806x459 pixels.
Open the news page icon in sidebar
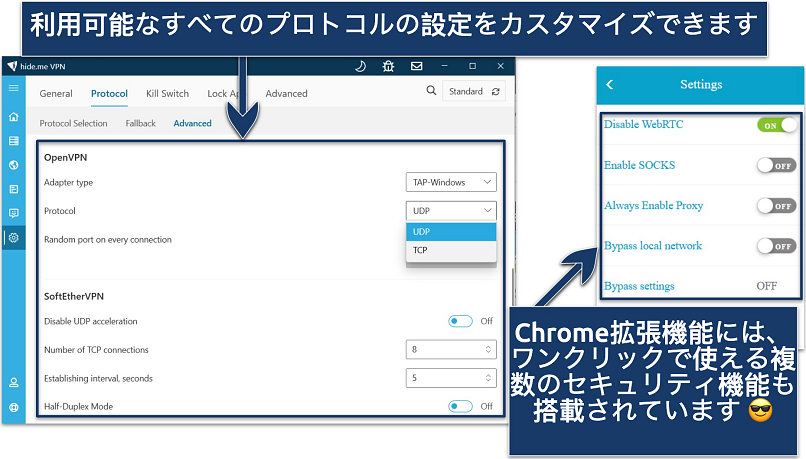coord(14,189)
